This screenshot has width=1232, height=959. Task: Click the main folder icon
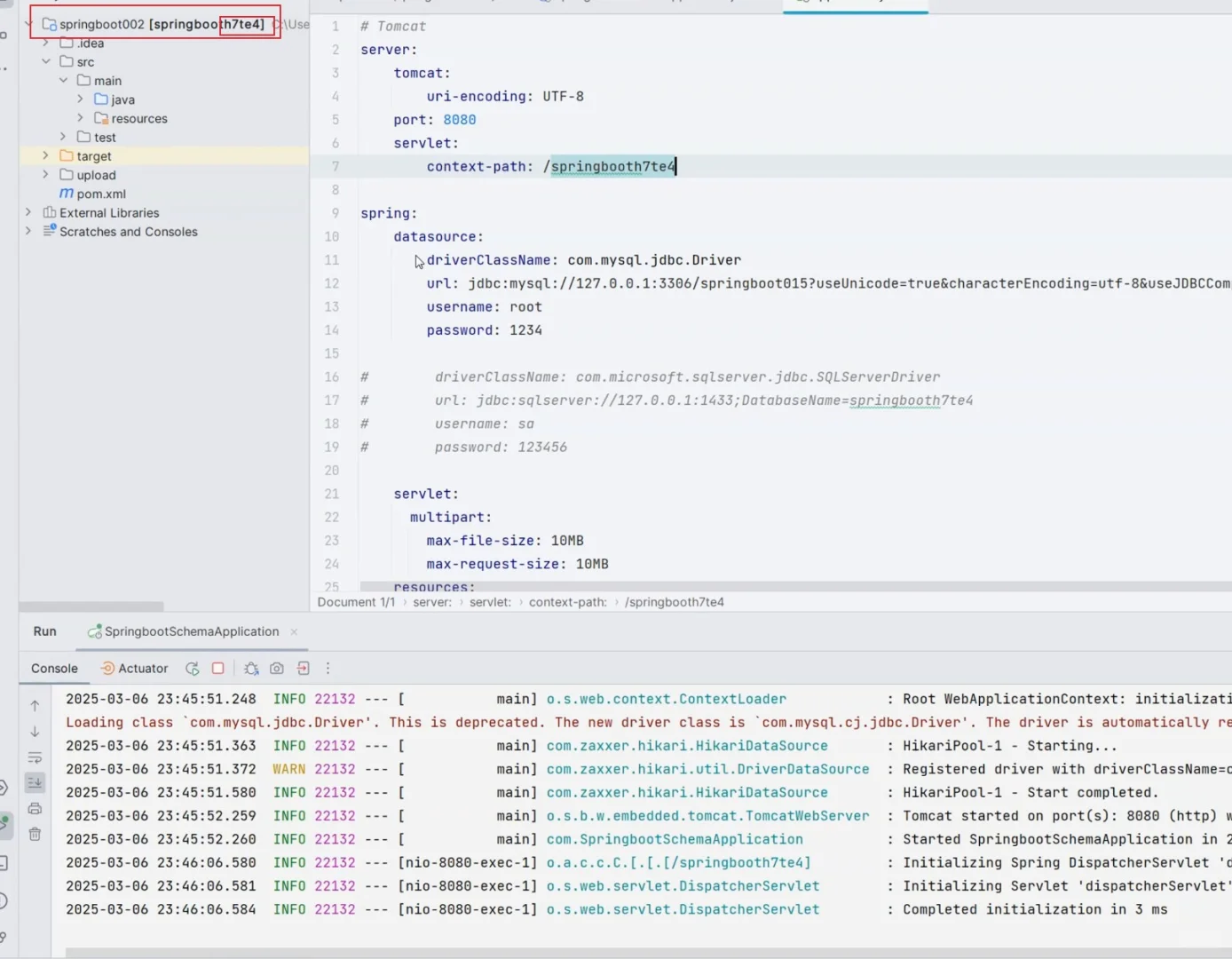click(x=84, y=80)
